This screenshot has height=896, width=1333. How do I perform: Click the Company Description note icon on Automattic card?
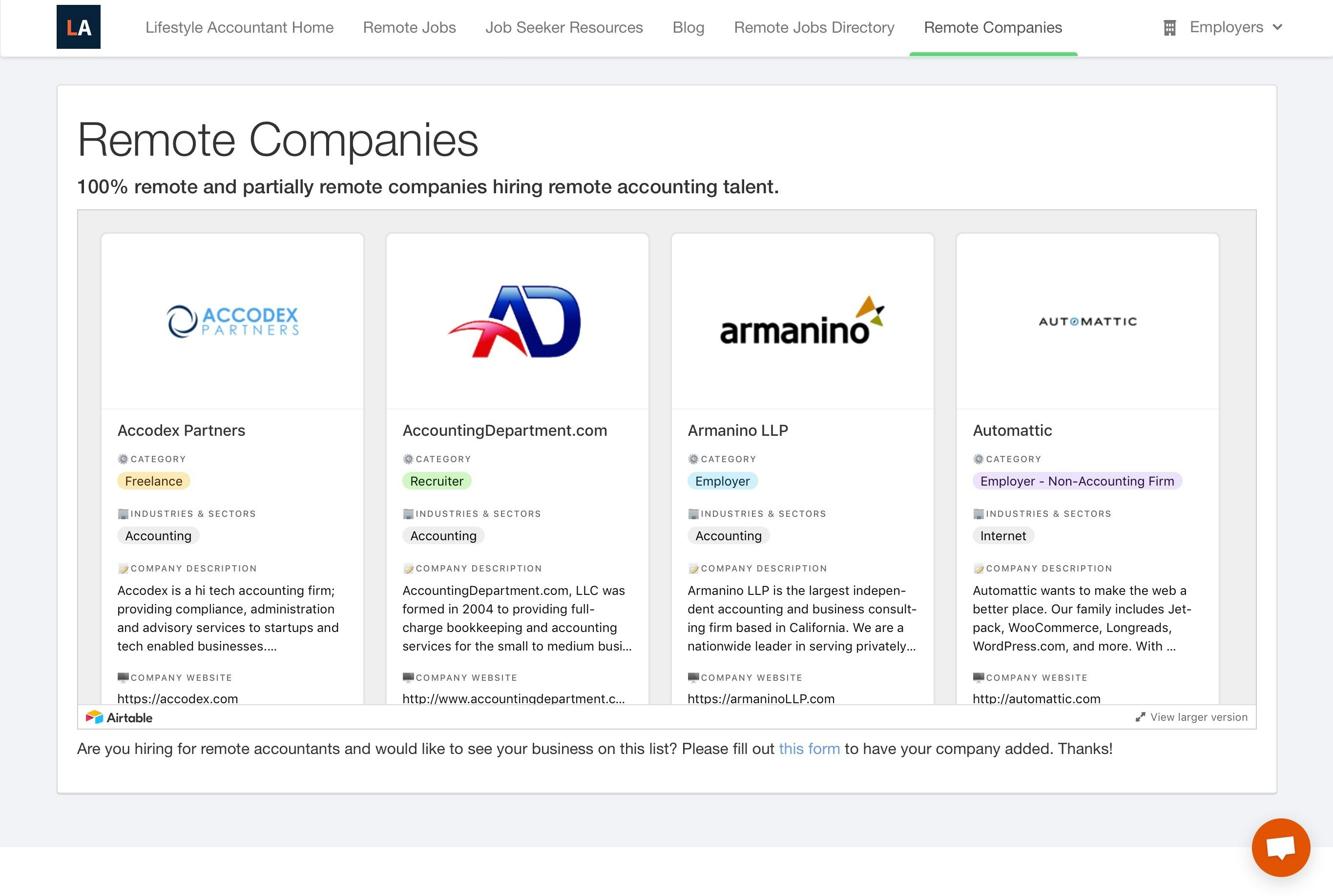pos(979,569)
